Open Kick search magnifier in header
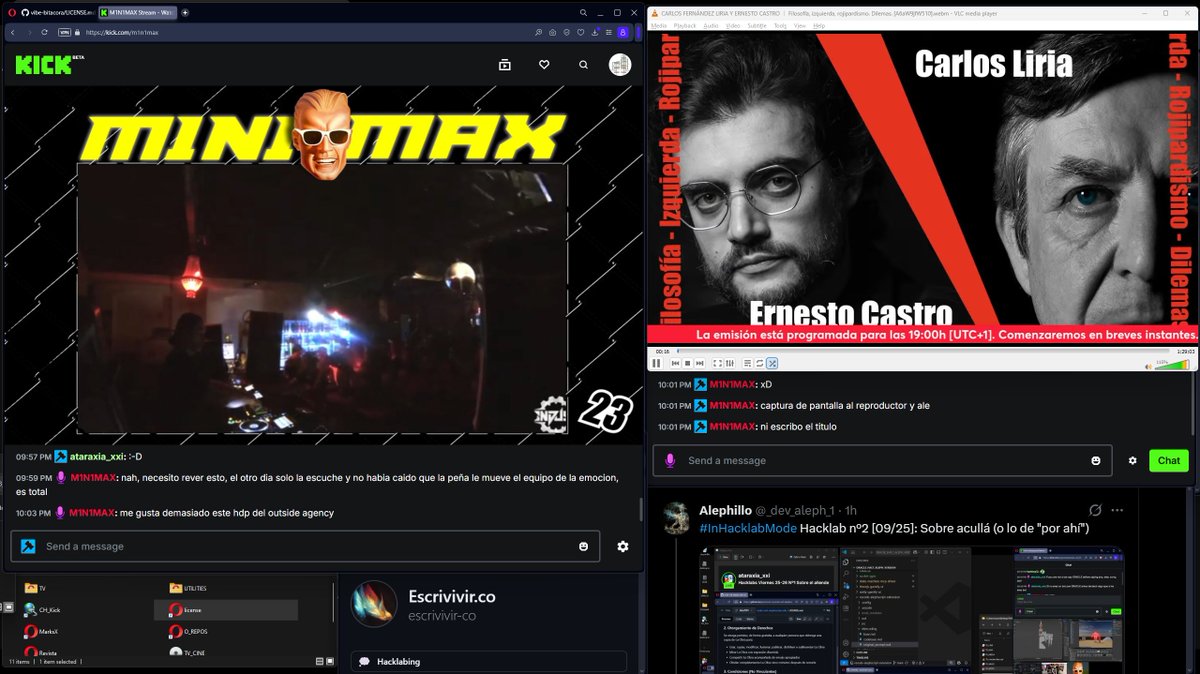This screenshot has width=1200, height=674. tap(583, 65)
